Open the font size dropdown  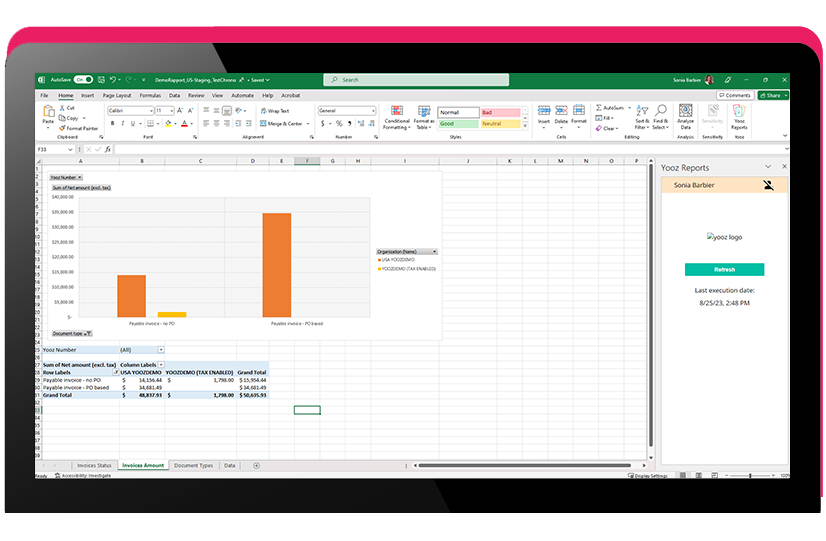click(x=171, y=111)
